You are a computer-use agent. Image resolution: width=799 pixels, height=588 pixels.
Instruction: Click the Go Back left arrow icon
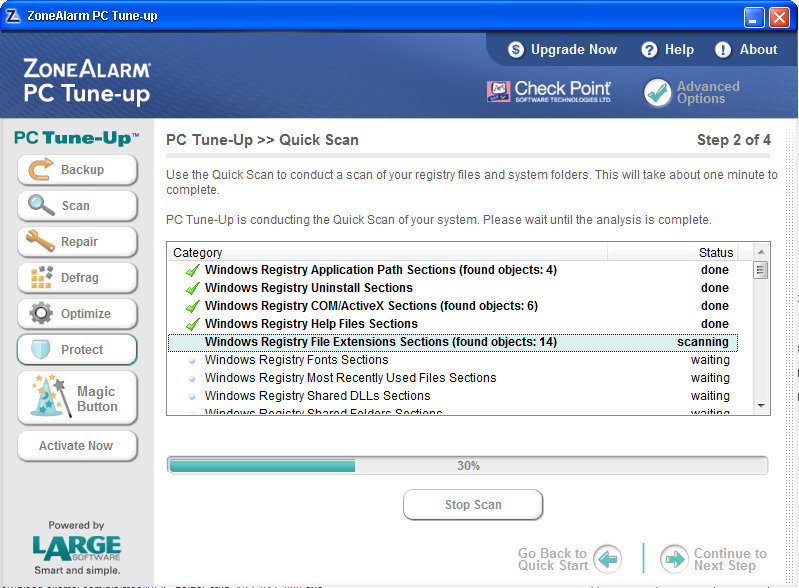click(x=608, y=559)
